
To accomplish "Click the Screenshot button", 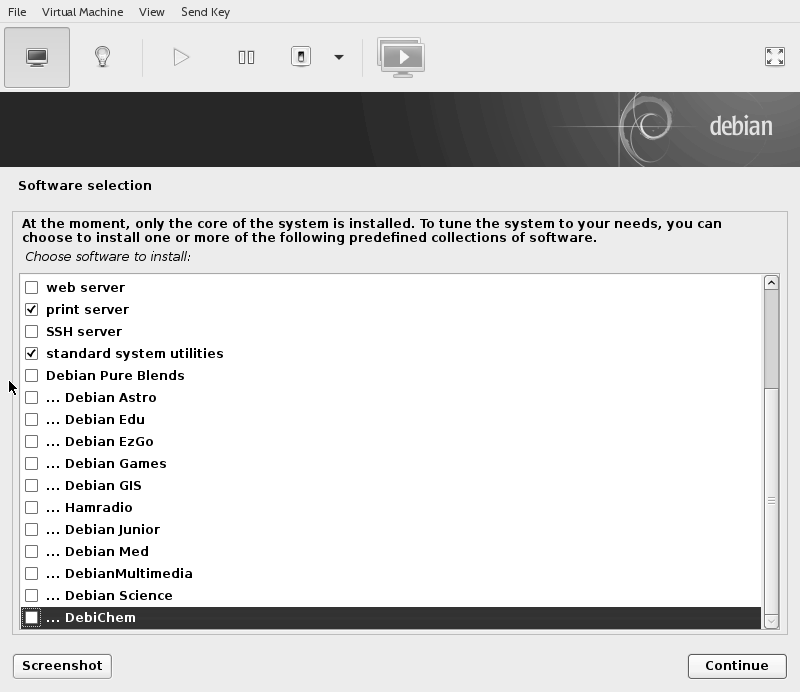I will tap(62, 666).
